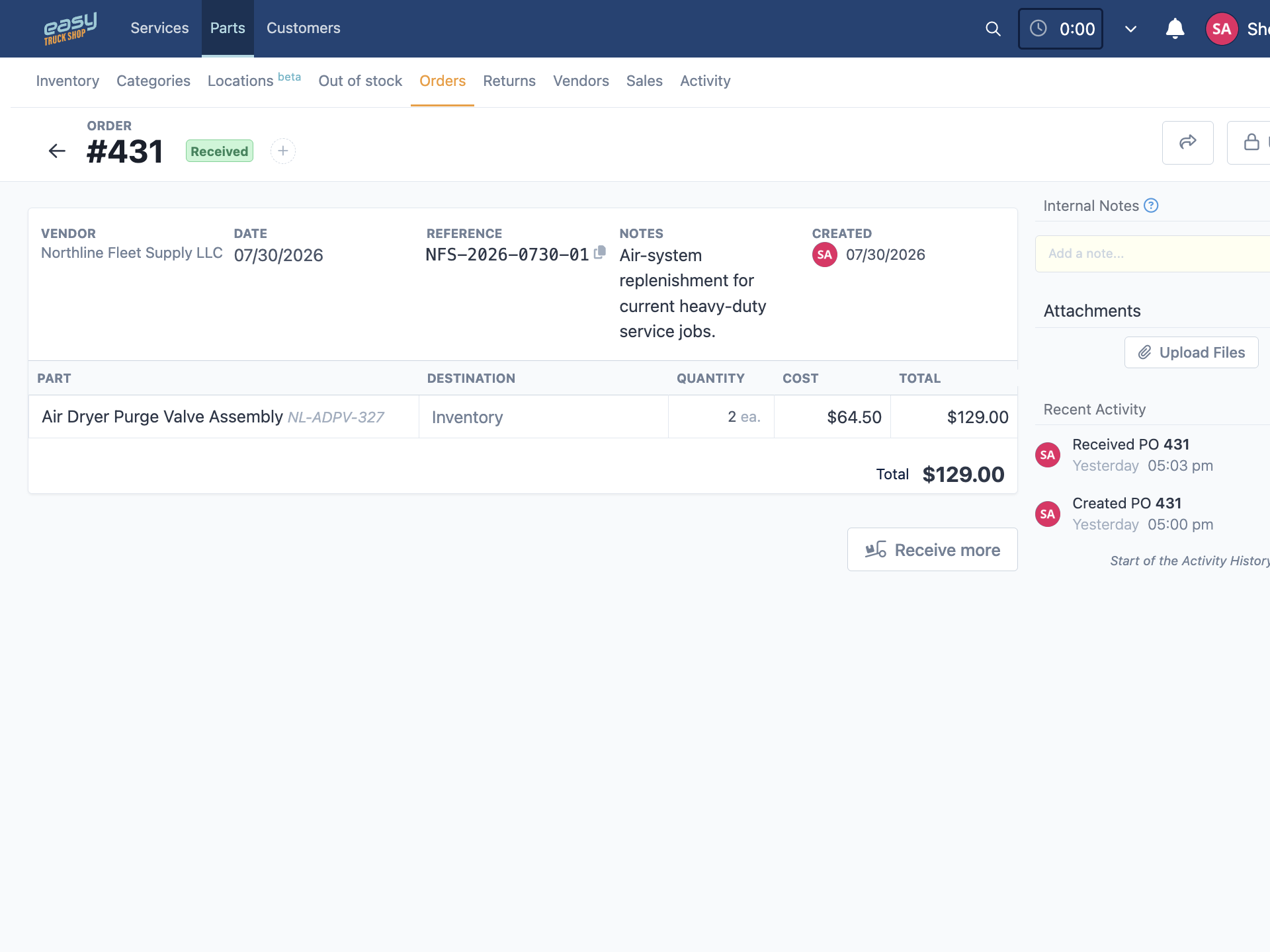
Task: Go to Customers in top navigation
Action: [x=304, y=28]
